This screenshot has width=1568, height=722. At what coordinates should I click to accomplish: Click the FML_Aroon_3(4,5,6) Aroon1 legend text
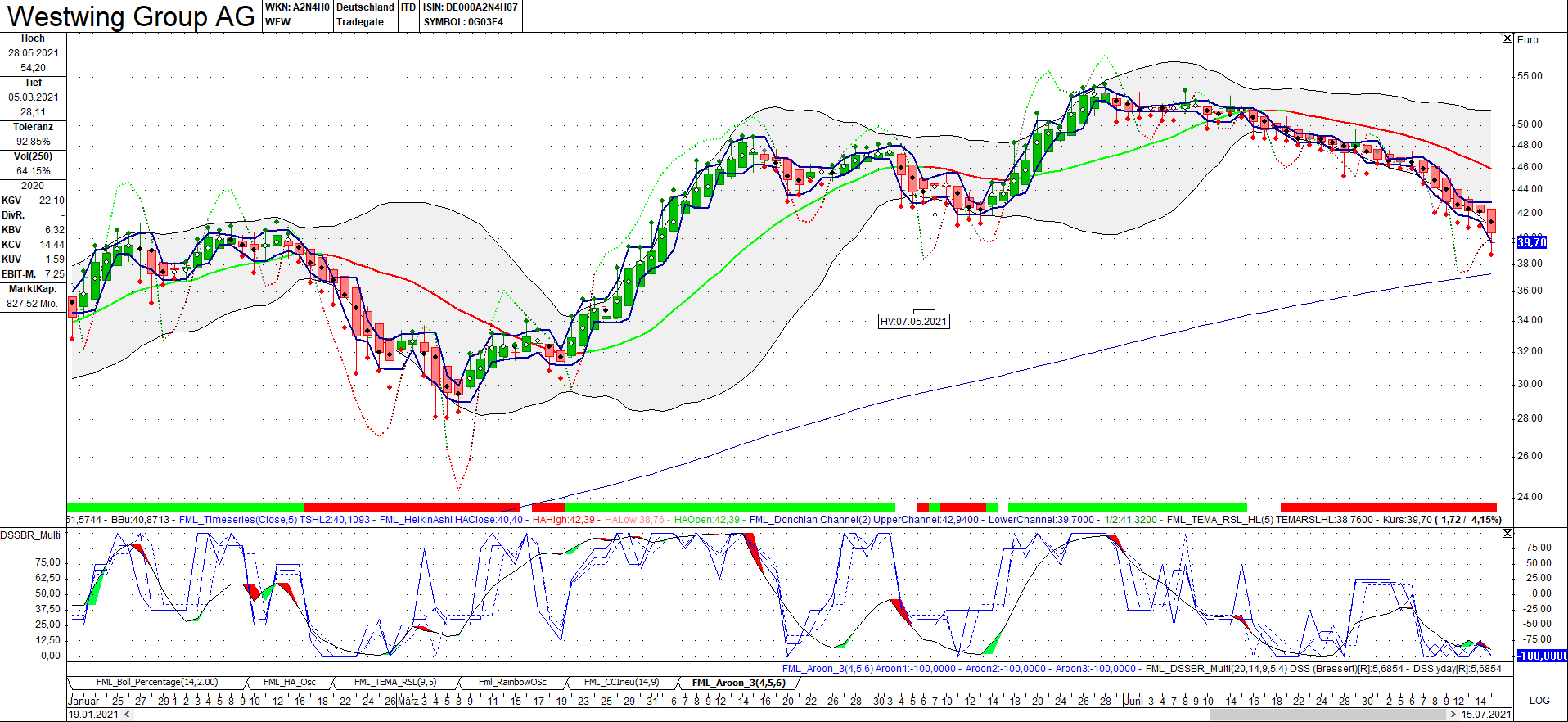[x=868, y=669]
